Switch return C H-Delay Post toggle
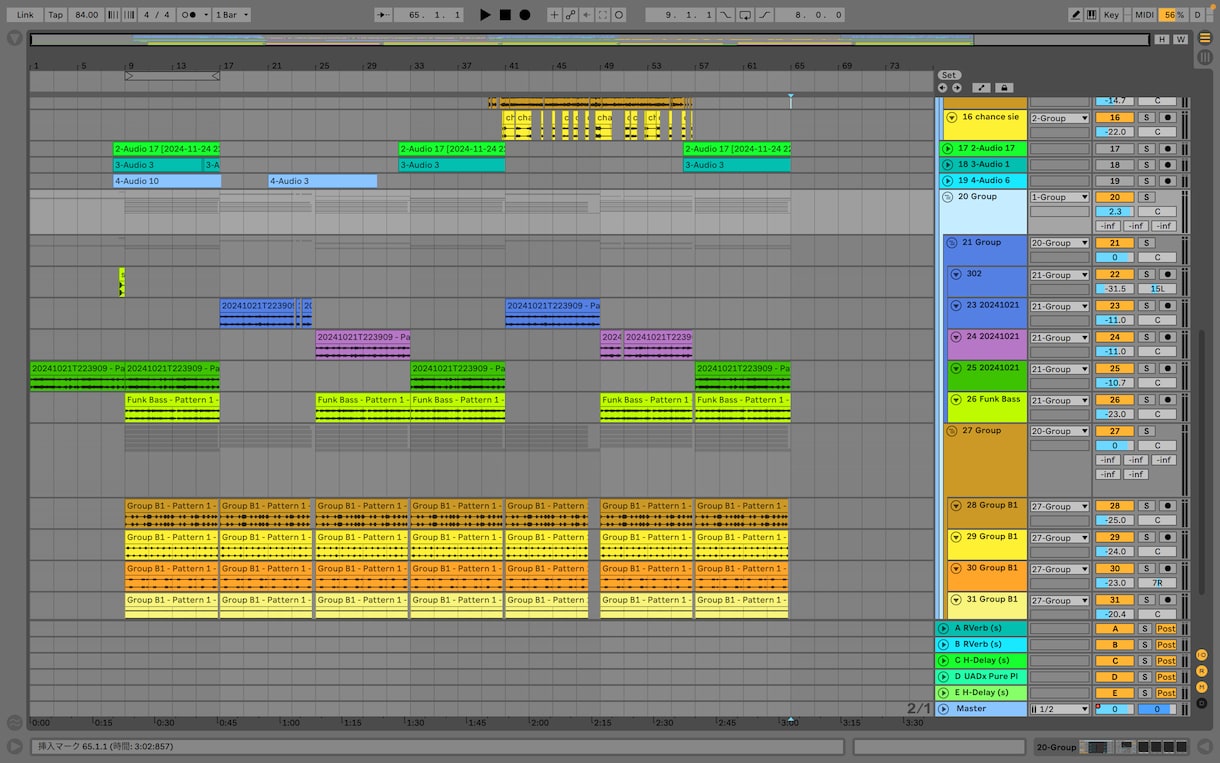This screenshot has height=763, width=1220. coord(1166,661)
